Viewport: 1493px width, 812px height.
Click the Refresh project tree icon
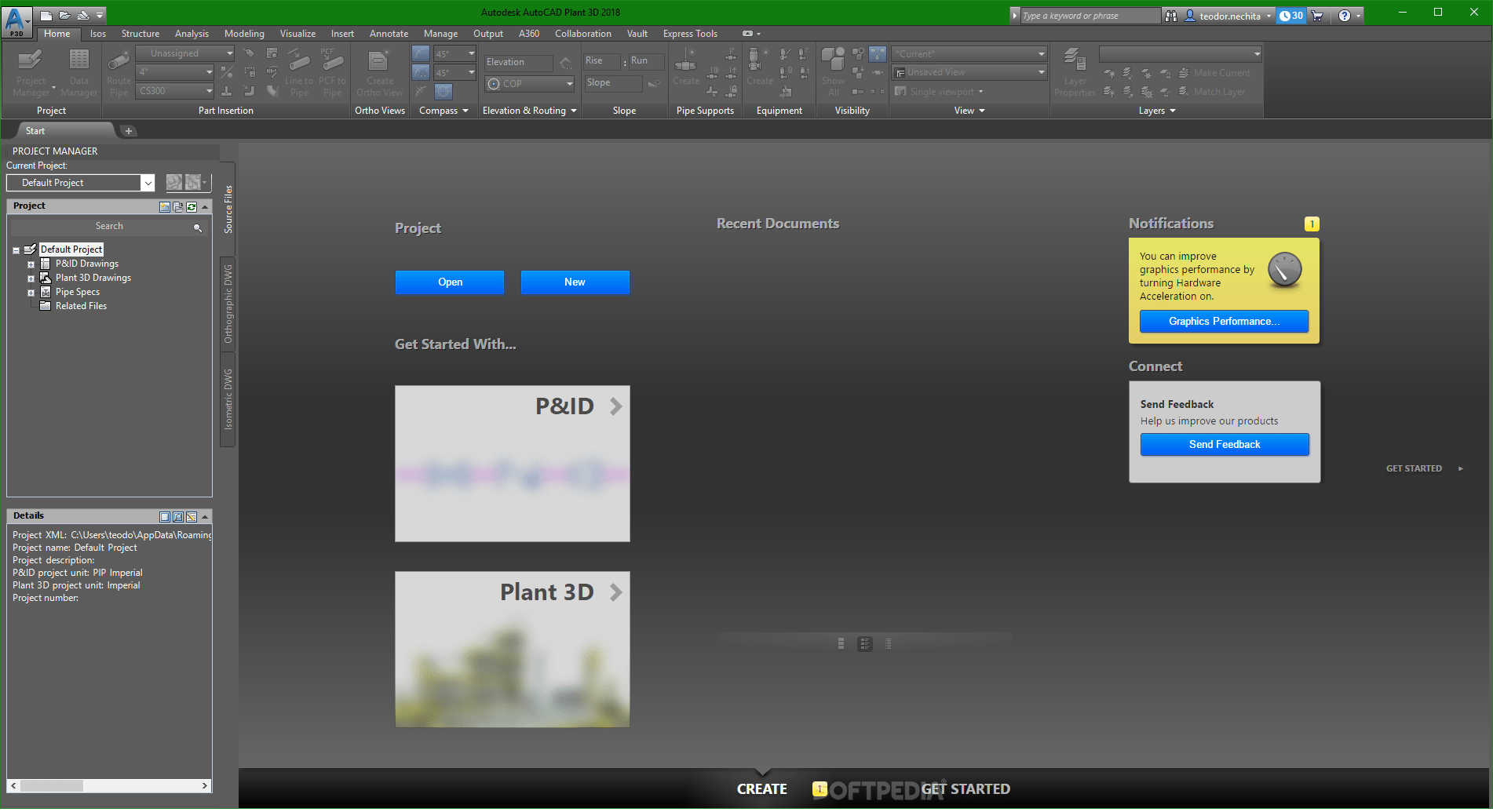point(192,206)
